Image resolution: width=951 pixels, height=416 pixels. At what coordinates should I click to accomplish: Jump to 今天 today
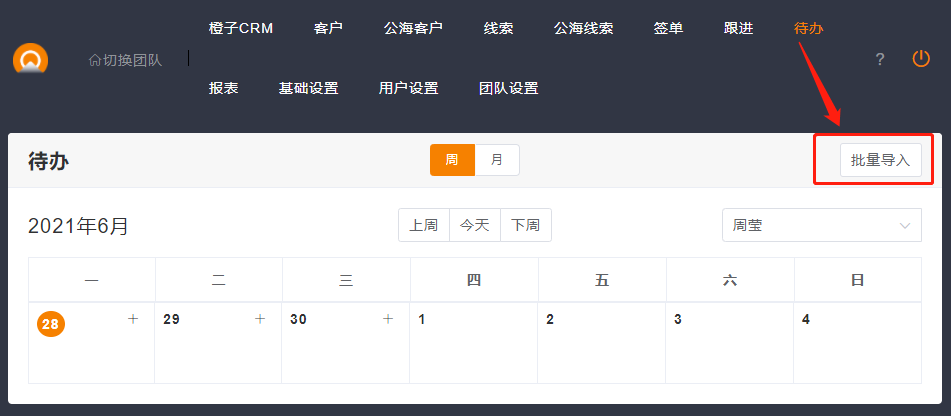(475, 225)
